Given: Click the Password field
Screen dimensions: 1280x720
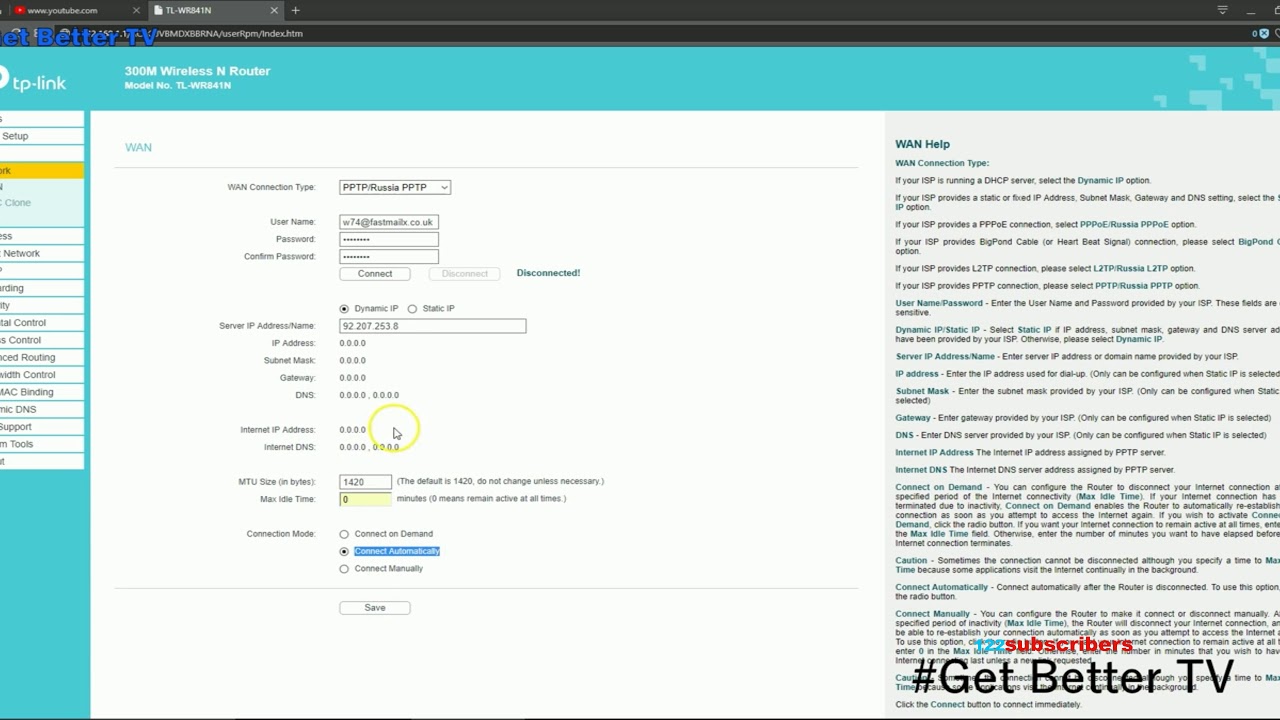Looking at the screenshot, I should (388, 239).
